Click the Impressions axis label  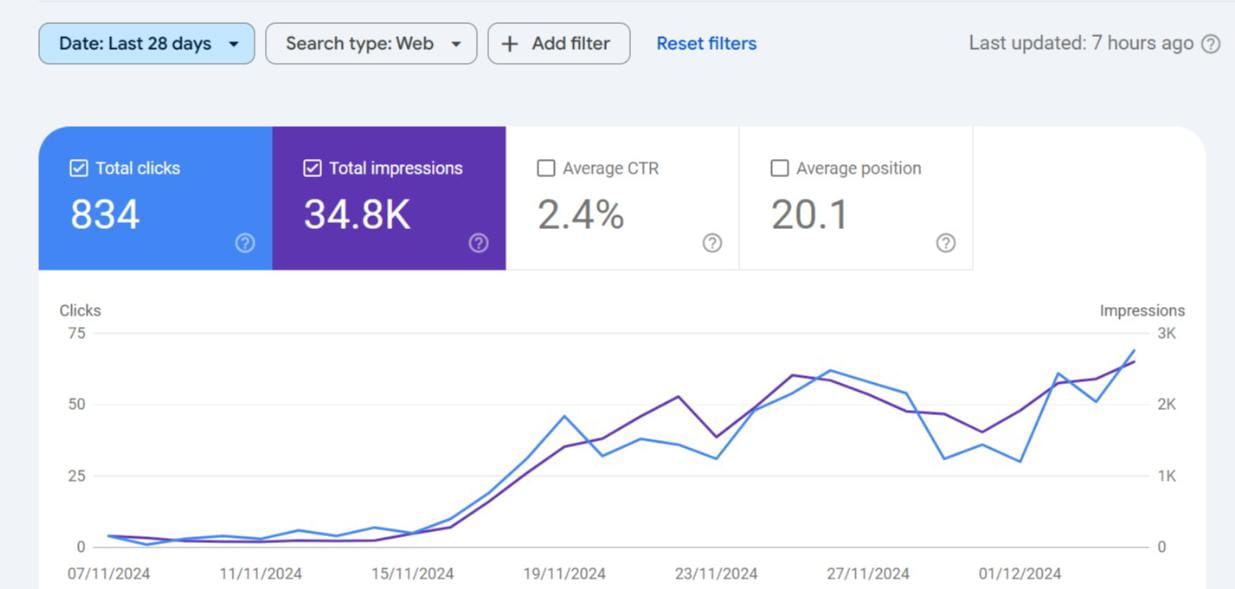tap(1143, 310)
